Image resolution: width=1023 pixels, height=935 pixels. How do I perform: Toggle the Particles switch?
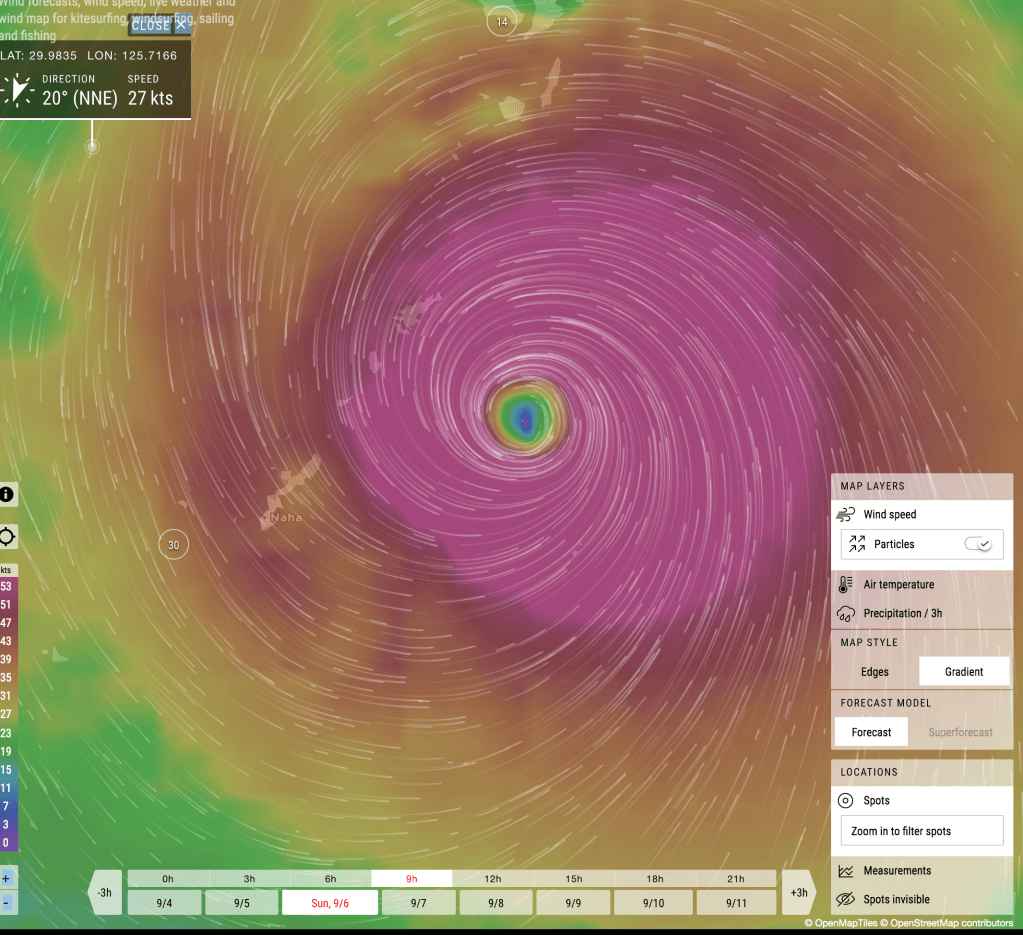[977, 544]
